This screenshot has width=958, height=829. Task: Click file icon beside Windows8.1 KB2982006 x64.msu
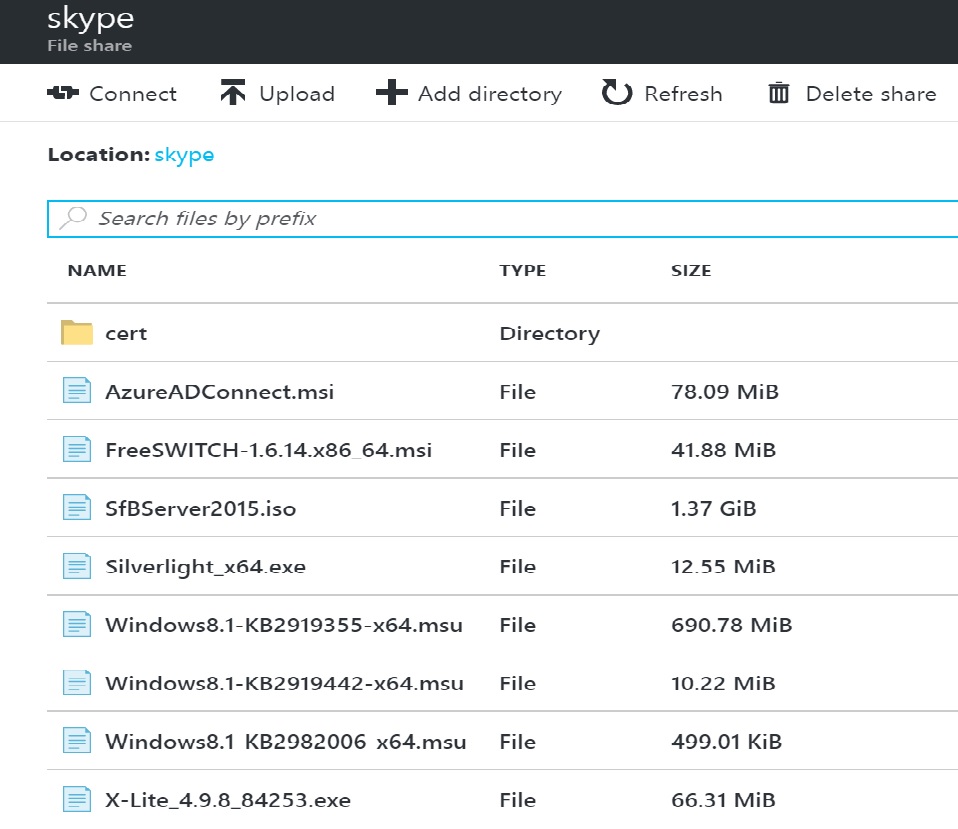(77, 741)
